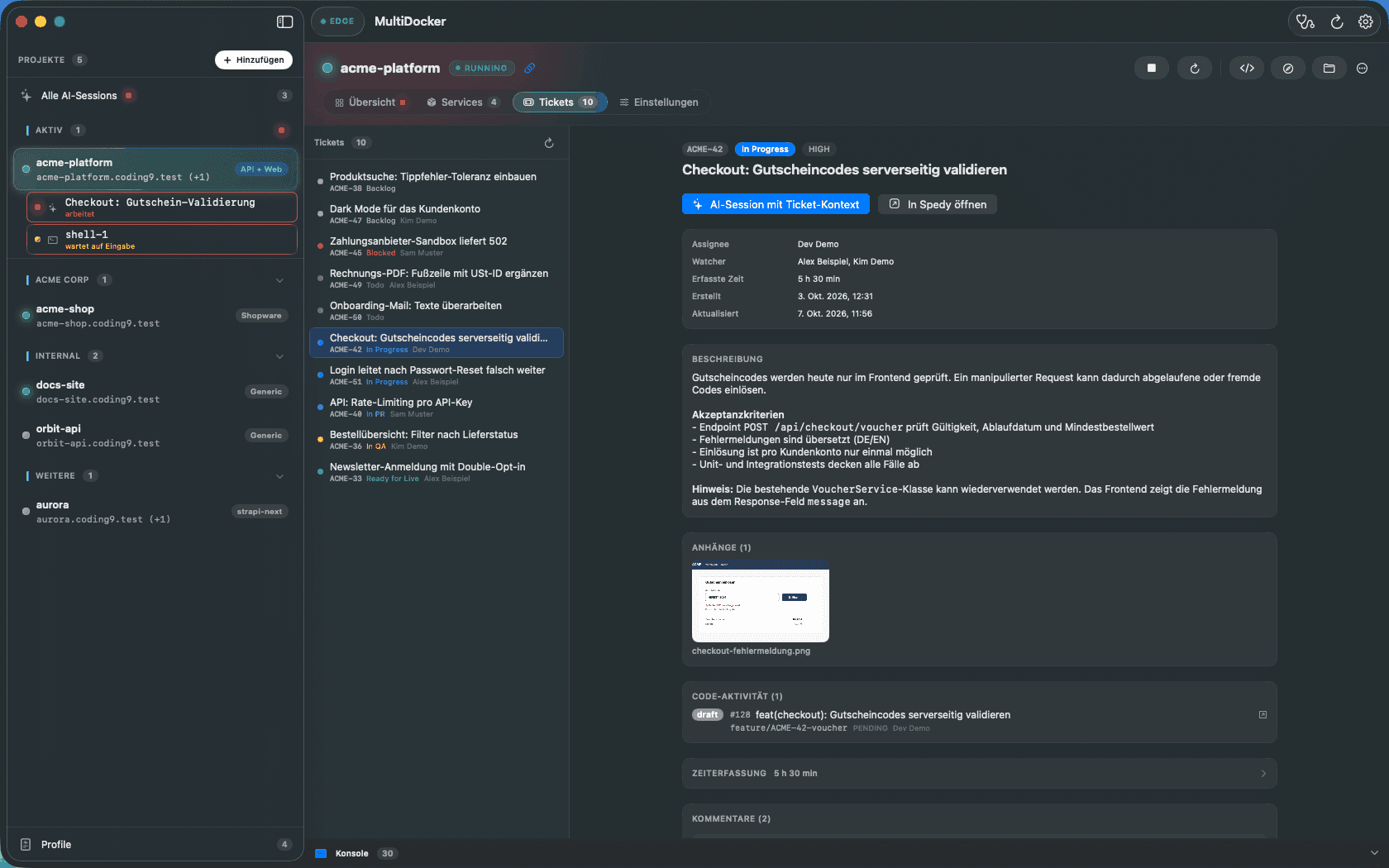Screen dimensions: 1389x868
Task: Expand the Konsole panel chevron
Action: [1374, 853]
